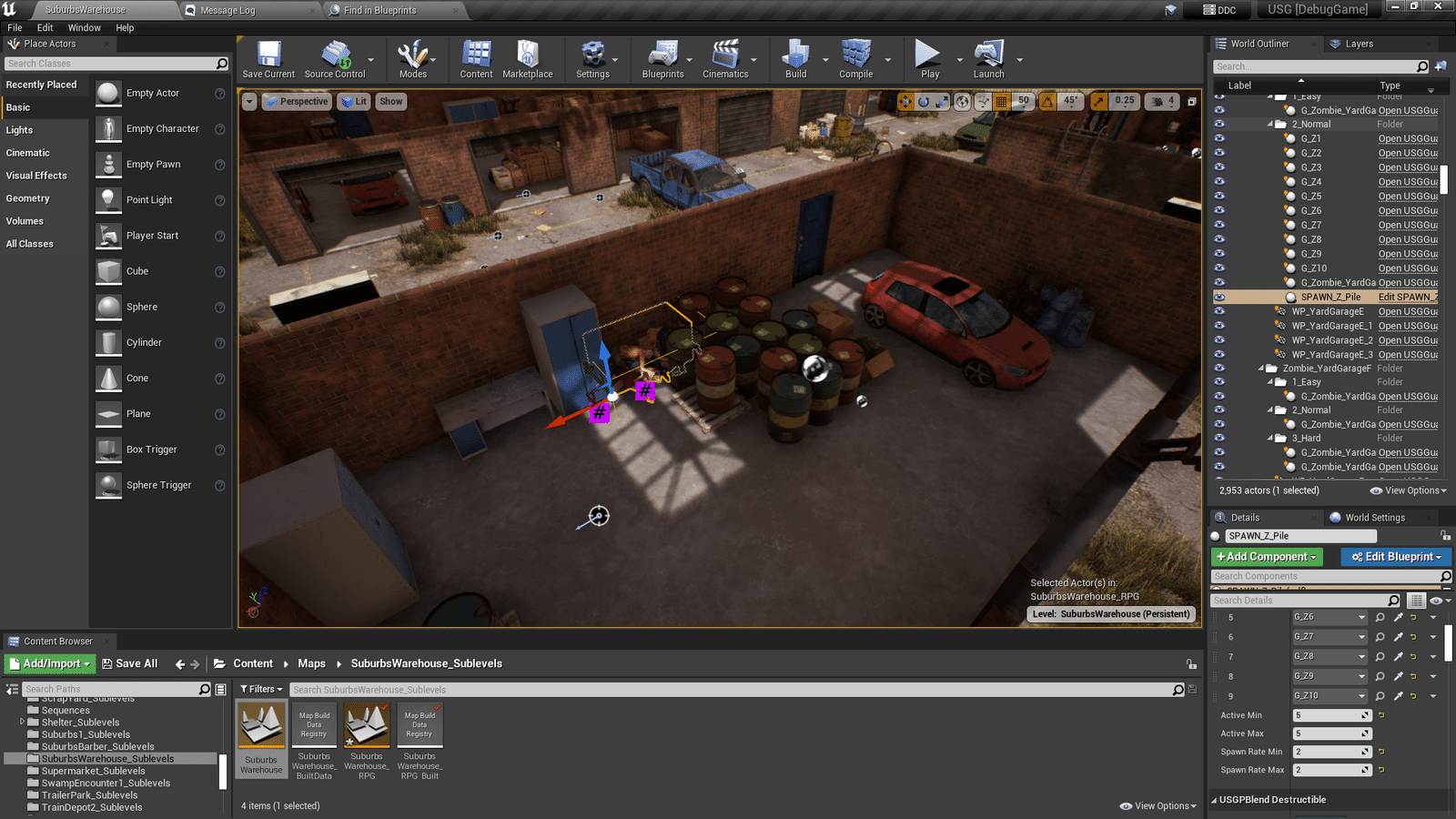Click the Edit Blueprint button
The width and height of the screenshot is (1456, 819).
click(x=1397, y=557)
